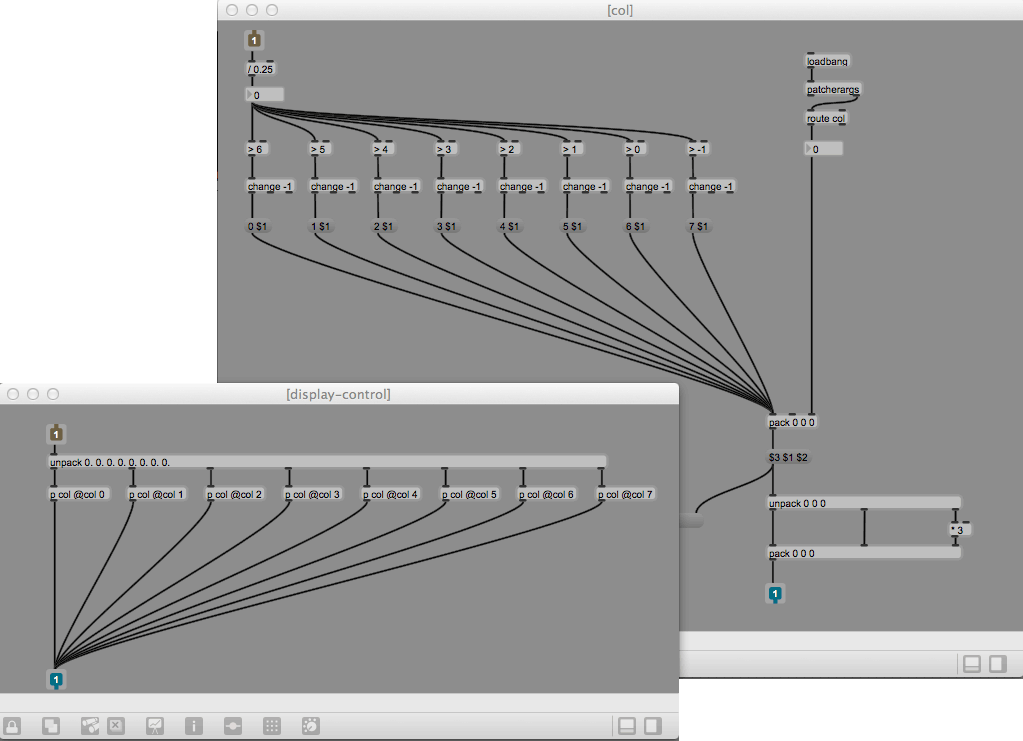1023x741 pixels.
Task: Click the '4 $1' message box
Action: (510, 226)
